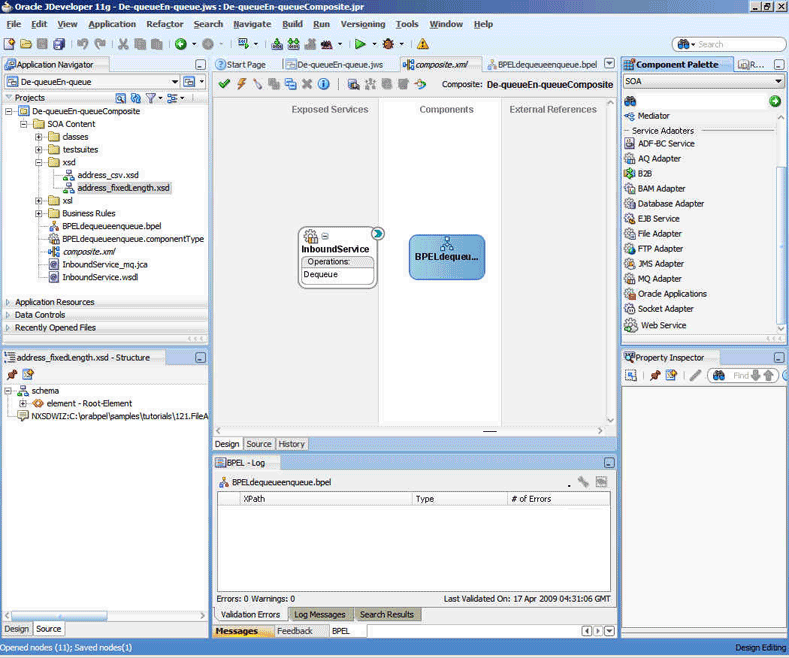Click the Debug bug icon

pyautogui.click(x=388, y=44)
